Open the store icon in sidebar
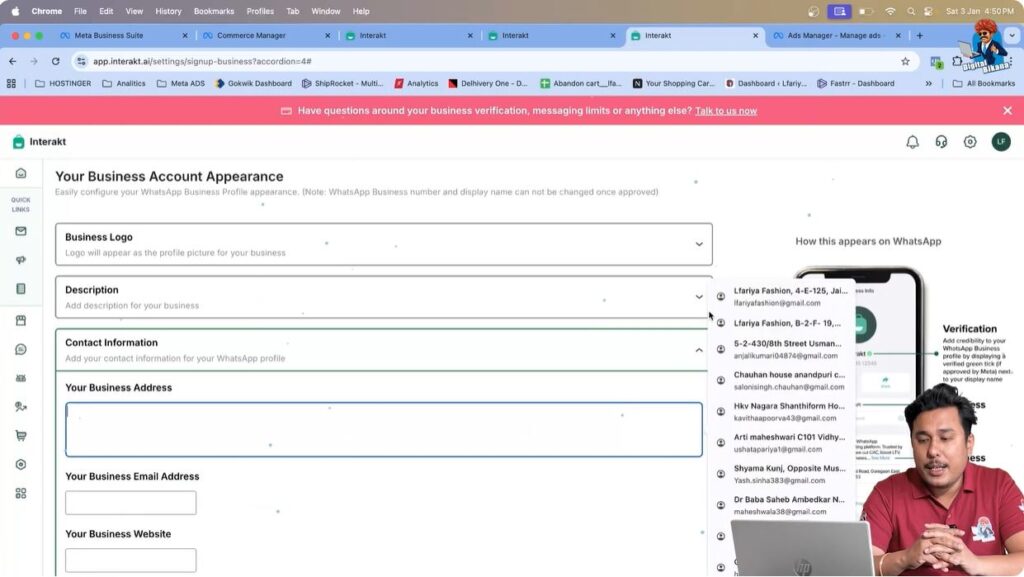 pos(21,320)
